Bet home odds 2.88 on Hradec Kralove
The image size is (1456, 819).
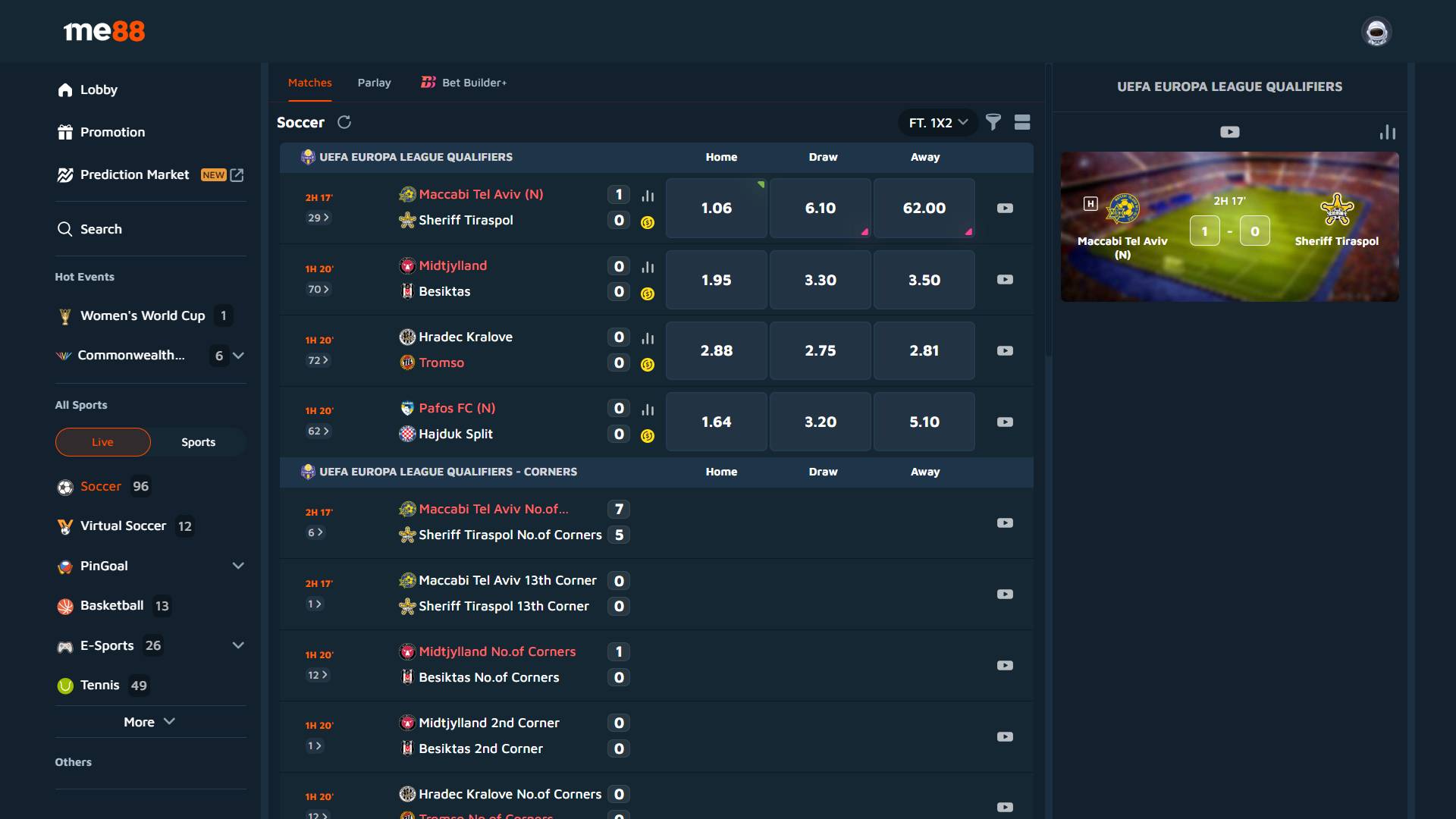pyautogui.click(x=717, y=350)
